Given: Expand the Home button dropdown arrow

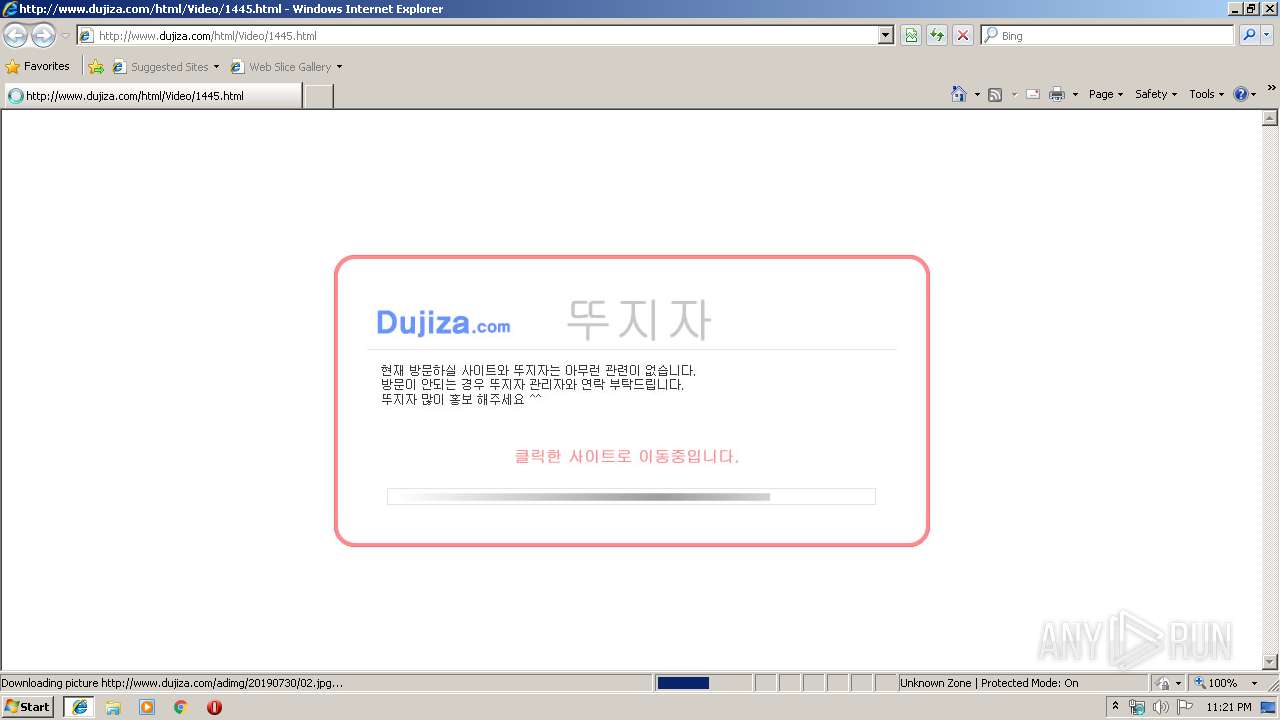Looking at the screenshot, I should (977, 94).
